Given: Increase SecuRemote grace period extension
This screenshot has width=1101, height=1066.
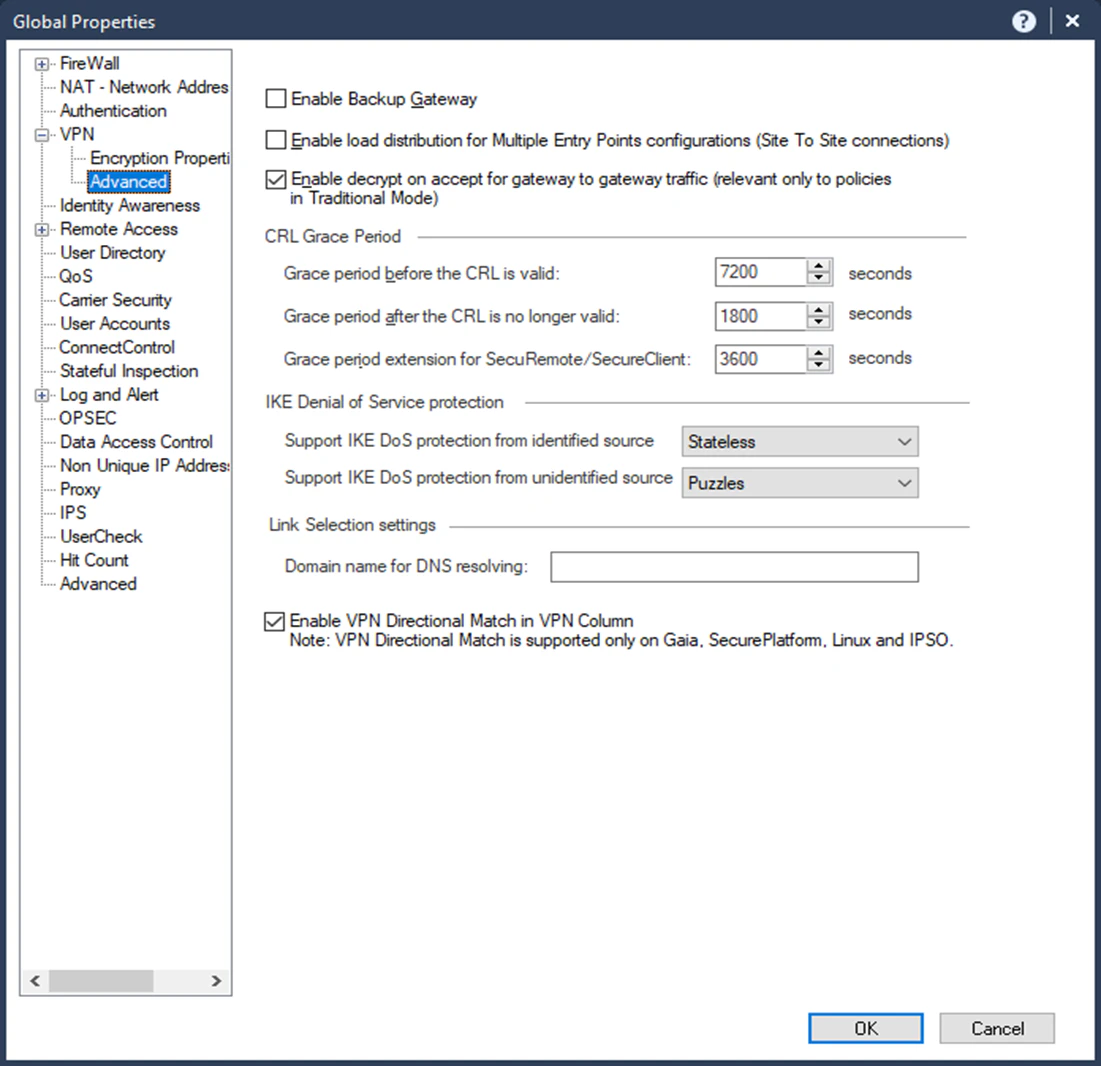Looking at the screenshot, I should pyautogui.click(x=819, y=353).
